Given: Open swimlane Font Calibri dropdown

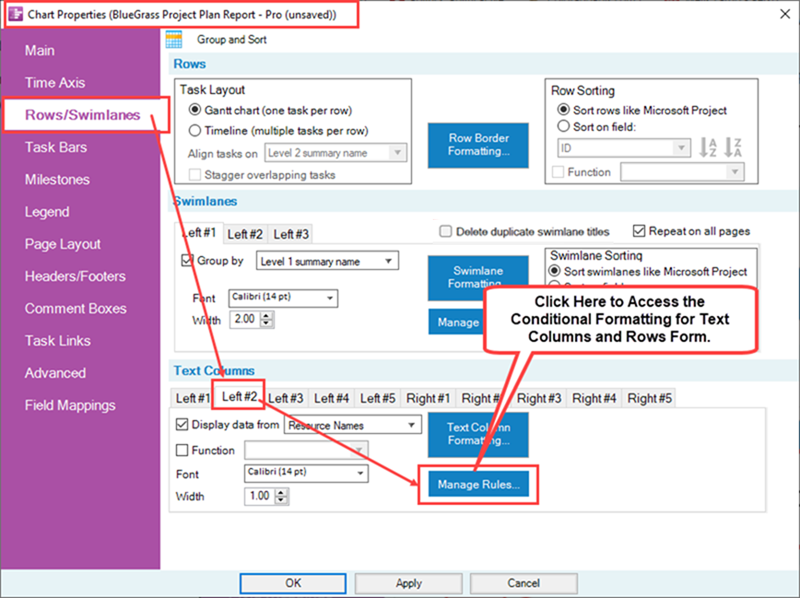Looking at the screenshot, I should tap(283, 297).
